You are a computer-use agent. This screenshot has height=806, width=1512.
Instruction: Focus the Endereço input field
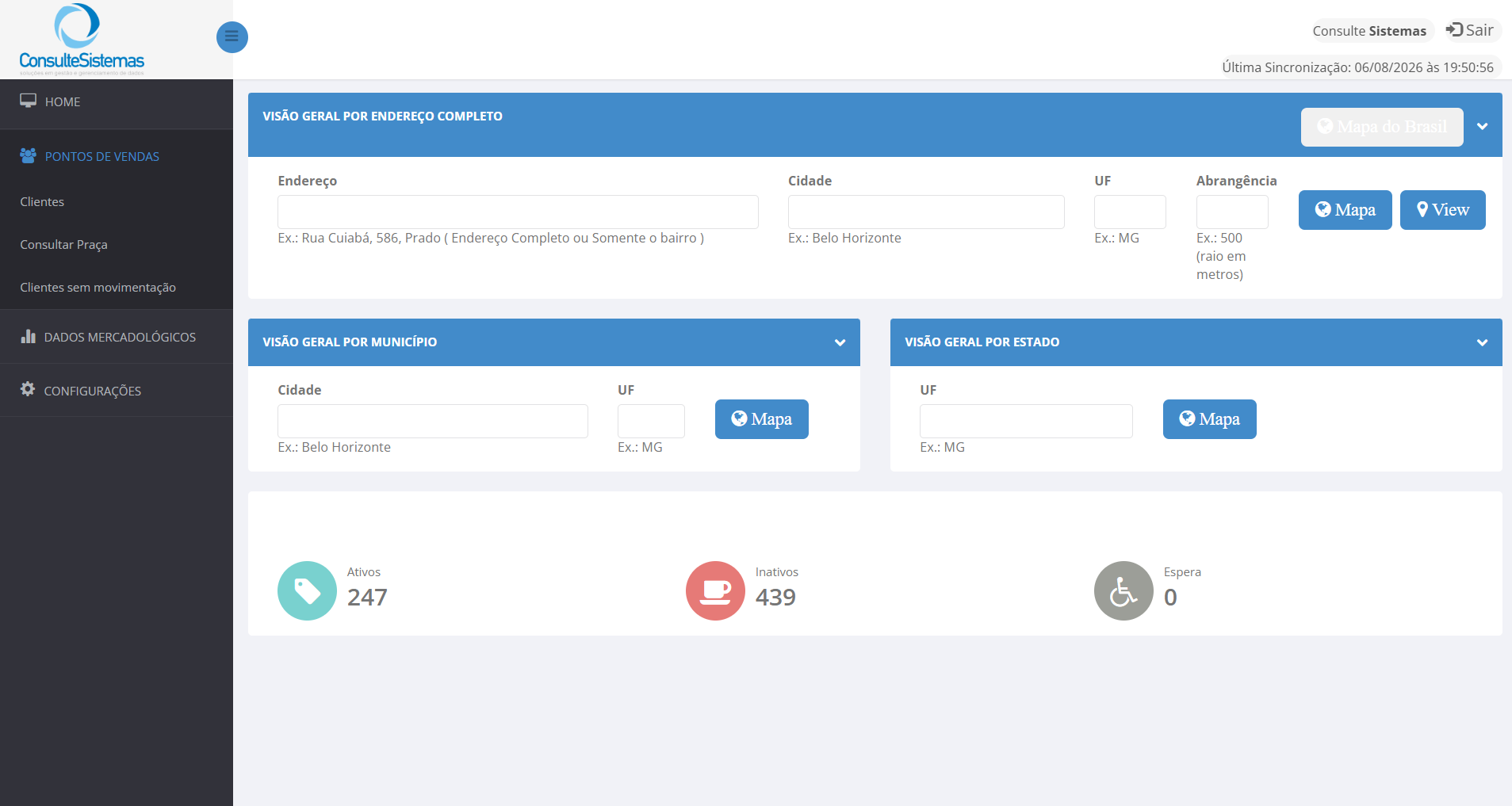coord(518,212)
